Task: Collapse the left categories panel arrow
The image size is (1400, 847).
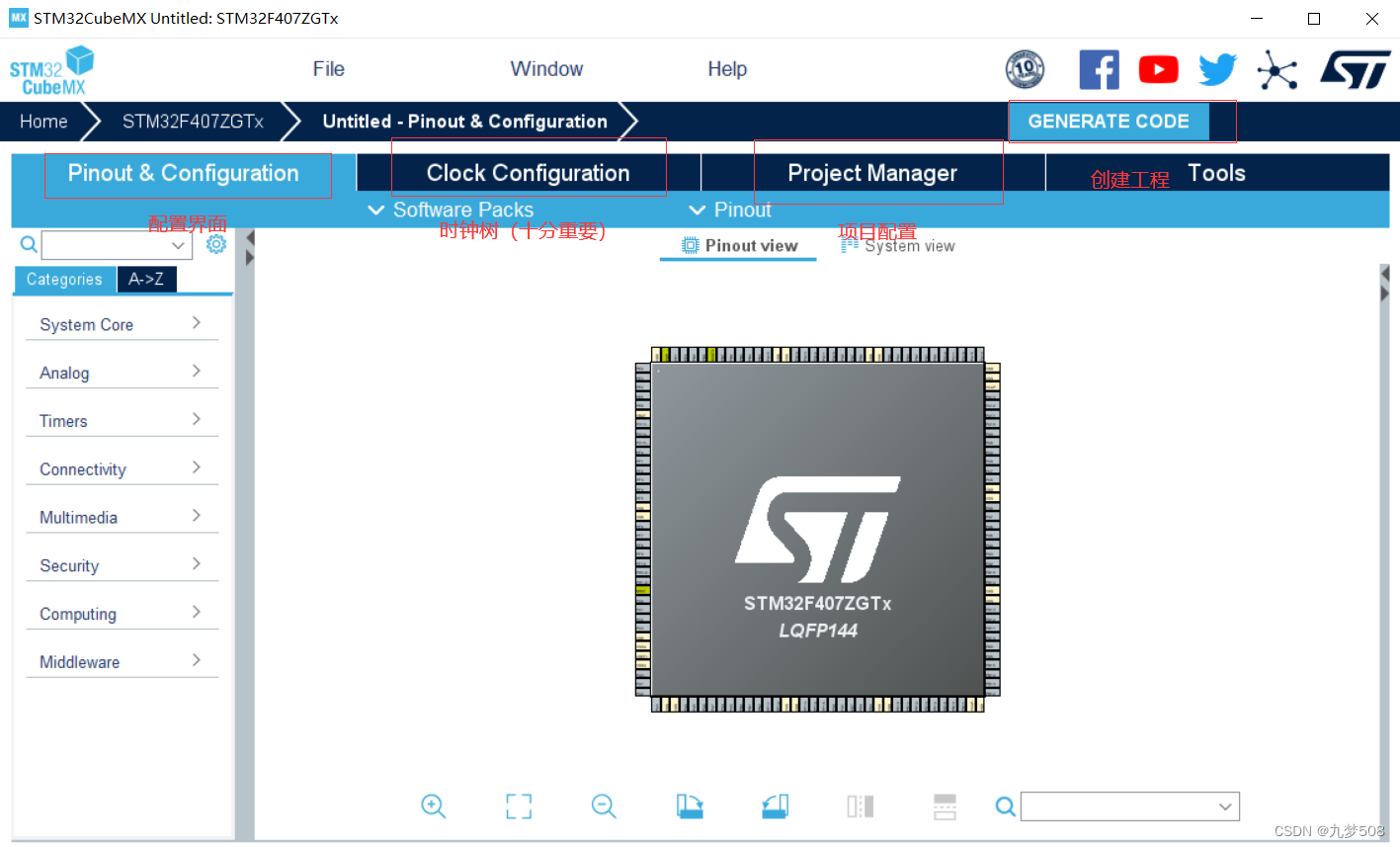Action: (x=250, y=238)
